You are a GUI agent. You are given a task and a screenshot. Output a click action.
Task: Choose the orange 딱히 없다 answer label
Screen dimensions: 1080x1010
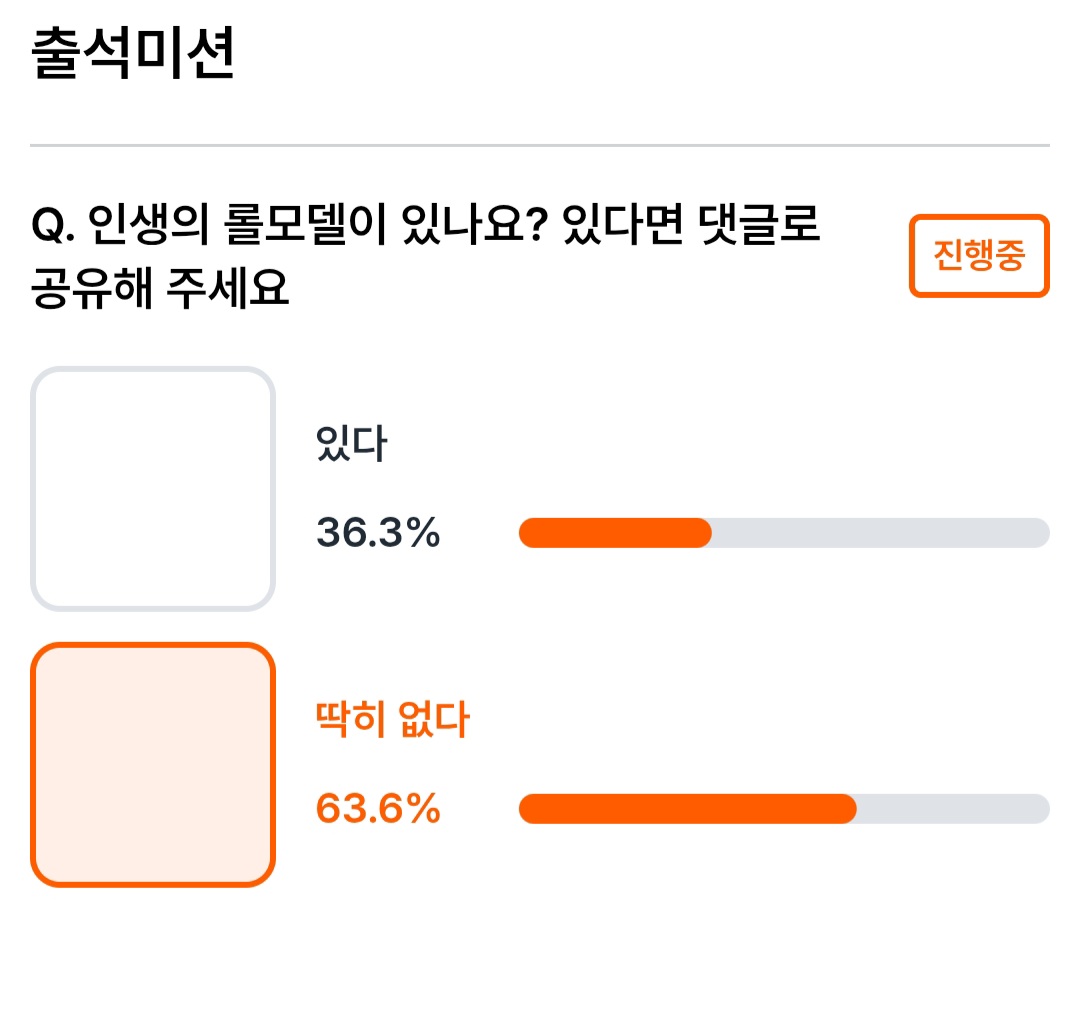[392, 719]
